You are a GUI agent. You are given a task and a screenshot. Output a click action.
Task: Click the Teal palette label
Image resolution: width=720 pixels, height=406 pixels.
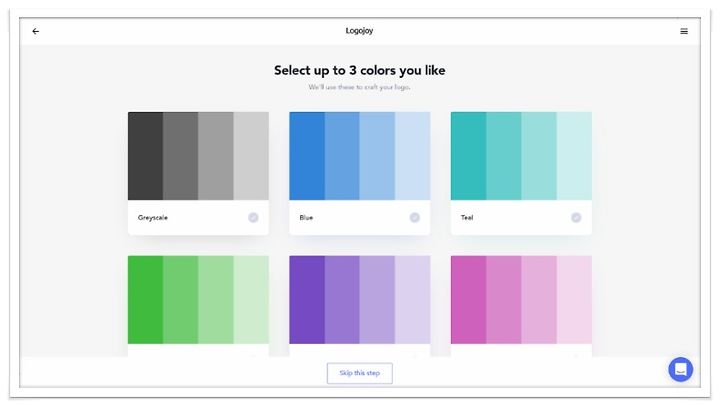(467, 218)
